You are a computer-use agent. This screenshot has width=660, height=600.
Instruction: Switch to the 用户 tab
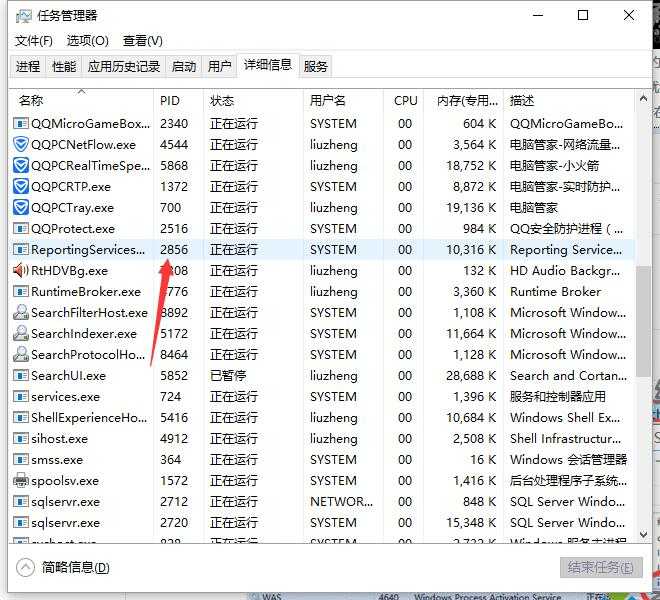coord(220,67)
